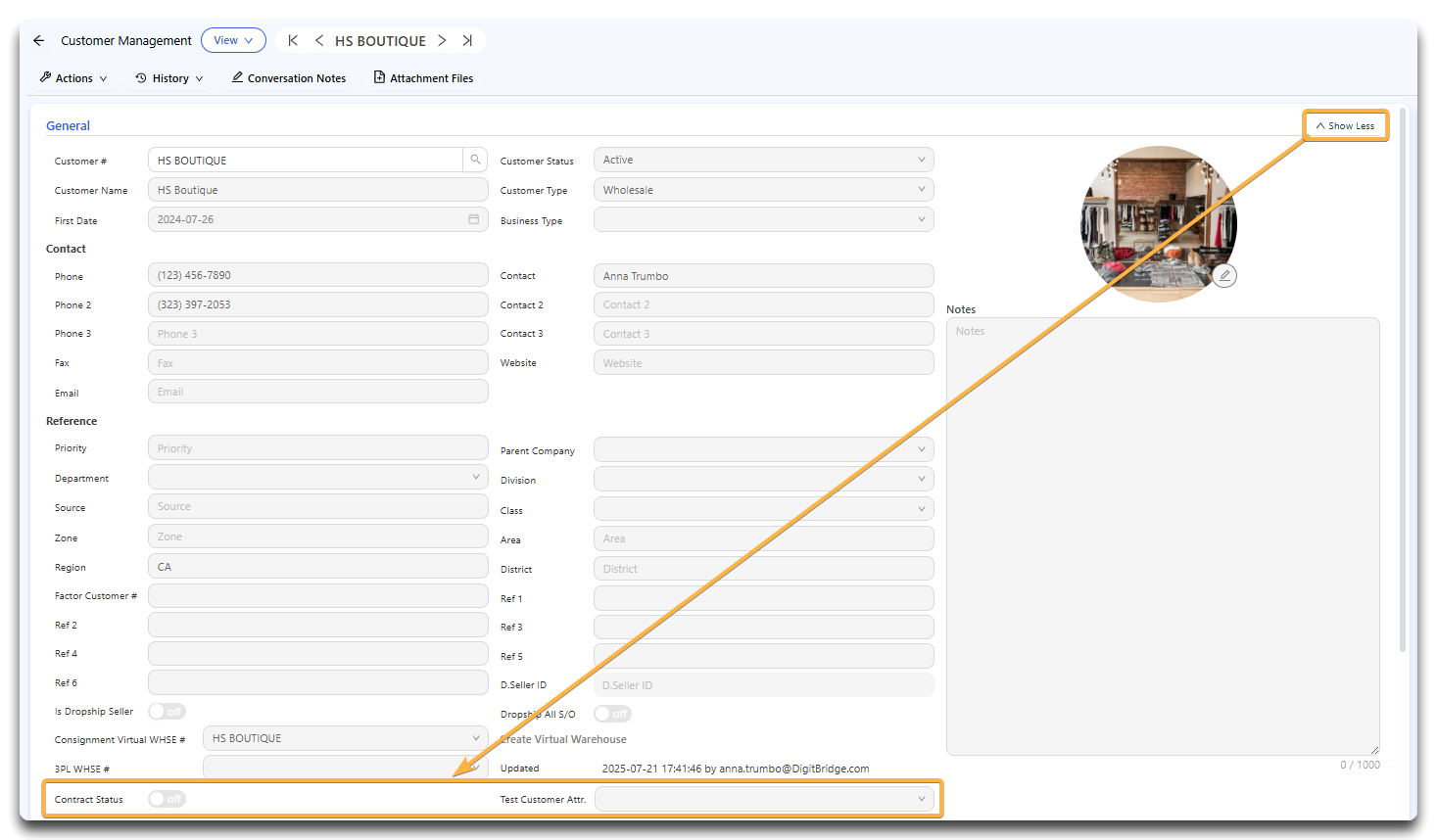Click the Zone input field
The image size is (1437, 840).
(318, 537)
